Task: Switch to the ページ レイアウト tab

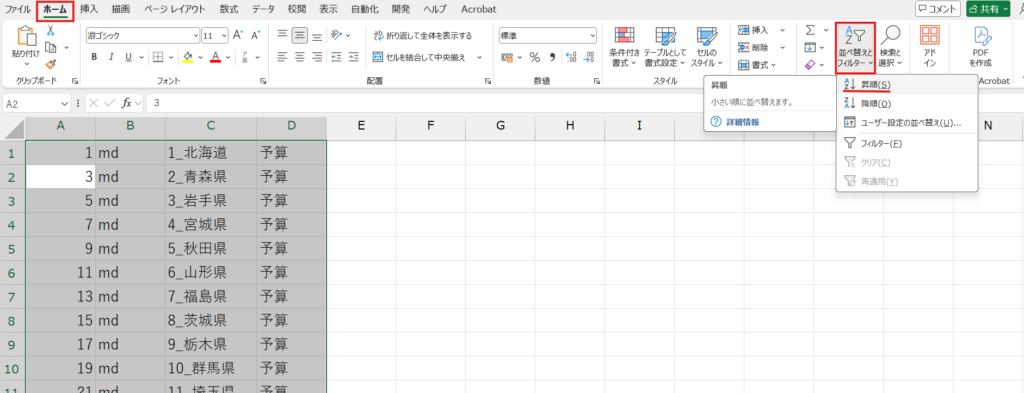Action: tap(174, 9)
